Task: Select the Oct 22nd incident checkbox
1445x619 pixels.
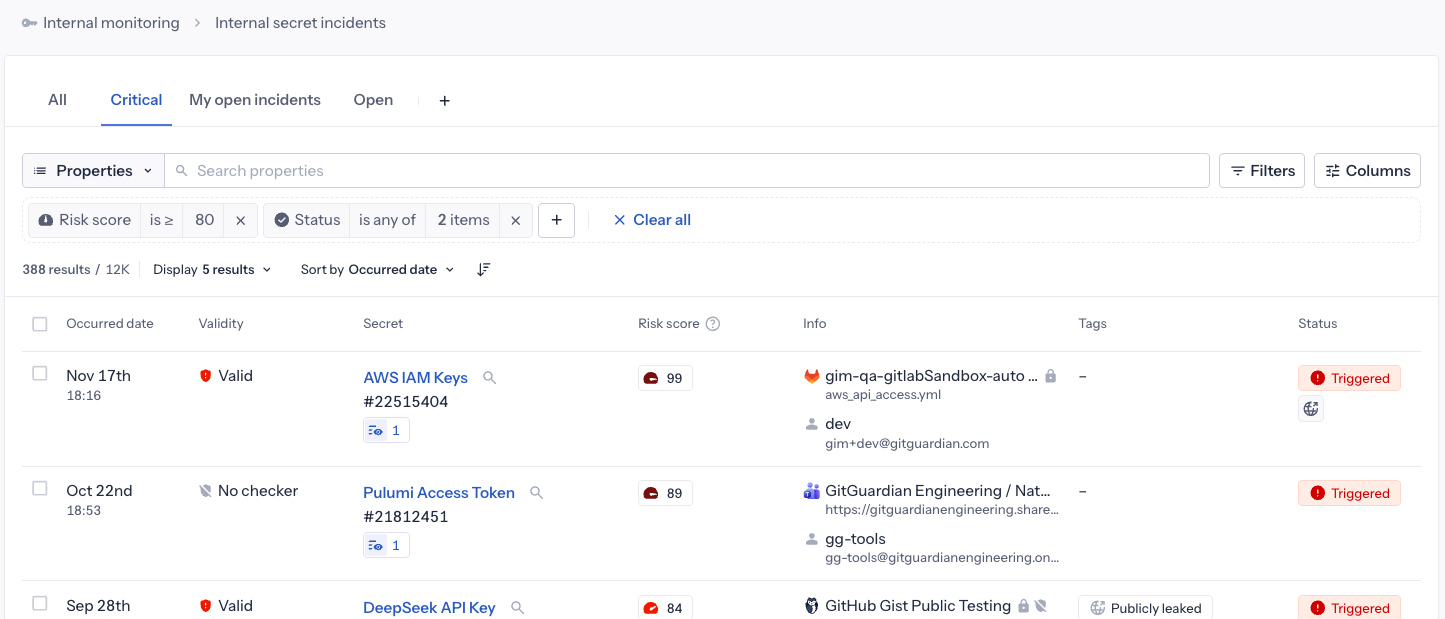Action: tap(40, 488)
